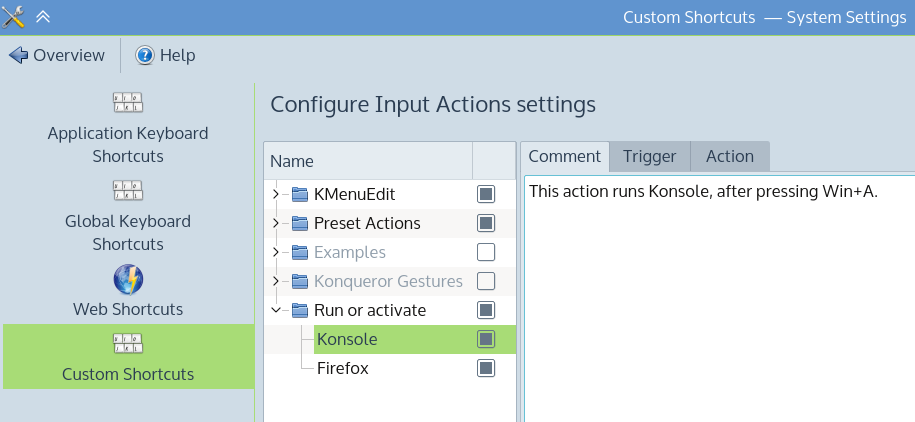Go back to Overview
The width and height of the screenshot is (915, 422).
(57, 55)
